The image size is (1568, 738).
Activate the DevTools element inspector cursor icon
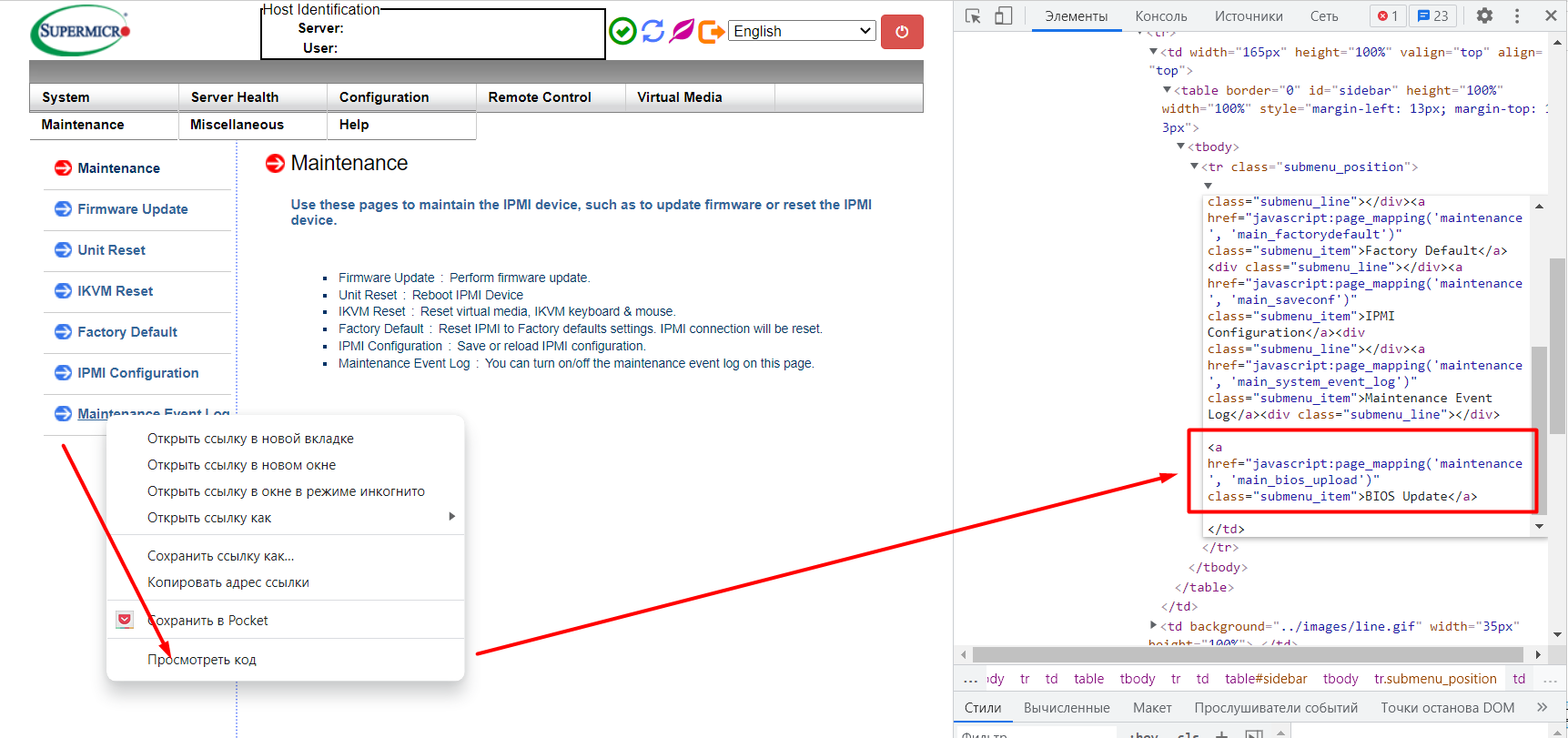point(973,15)
